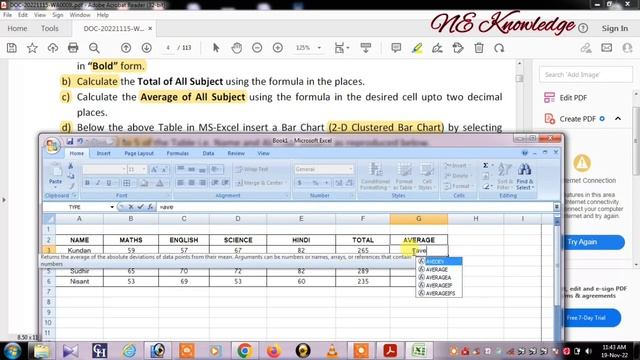The width and height of the screenshot is (640, 360).
Task: Confirm formula entry with checkmark button
Action: coord(140,207)
